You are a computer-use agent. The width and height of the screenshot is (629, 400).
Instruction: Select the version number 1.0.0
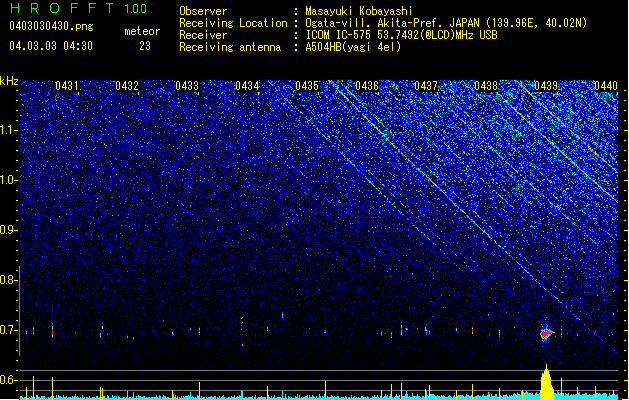tap(136, 9)
